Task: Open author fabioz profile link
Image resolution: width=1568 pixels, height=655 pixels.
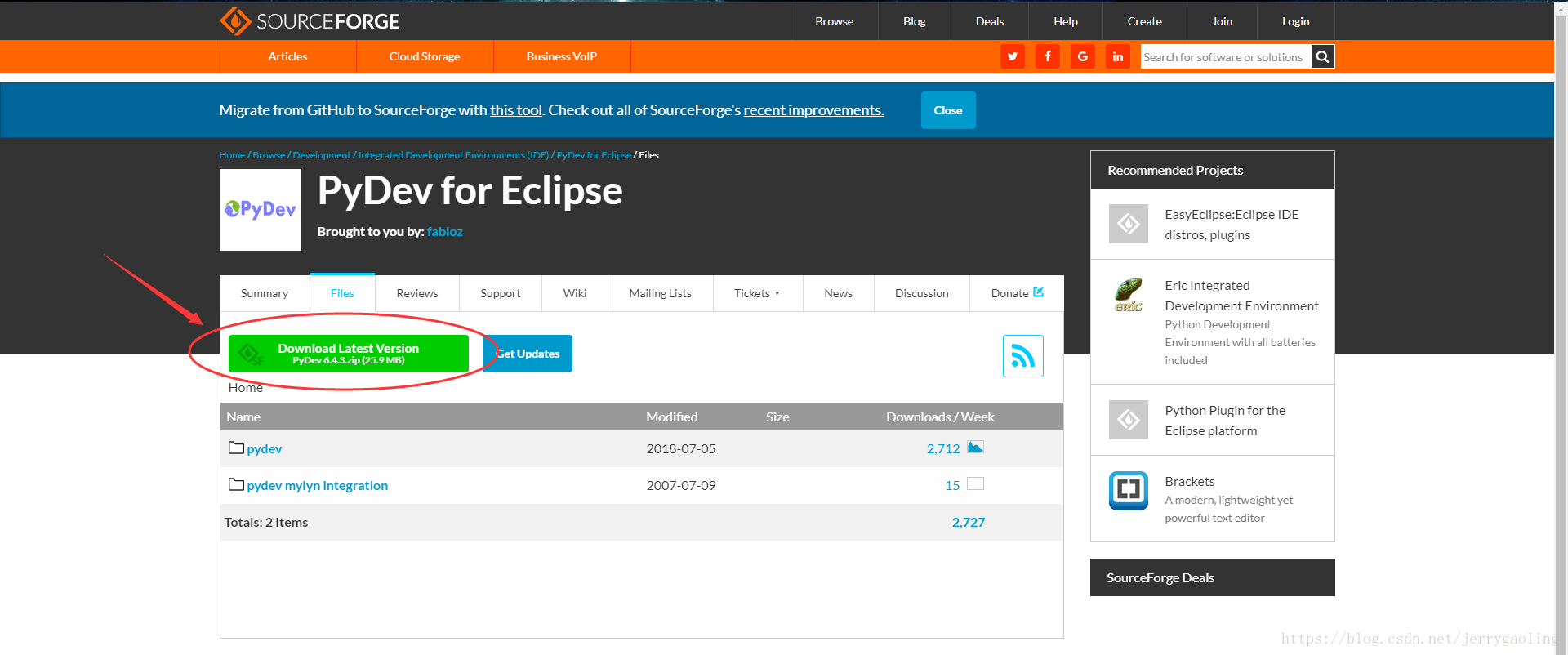Action: pyautogui.click(x=445, y=232)
